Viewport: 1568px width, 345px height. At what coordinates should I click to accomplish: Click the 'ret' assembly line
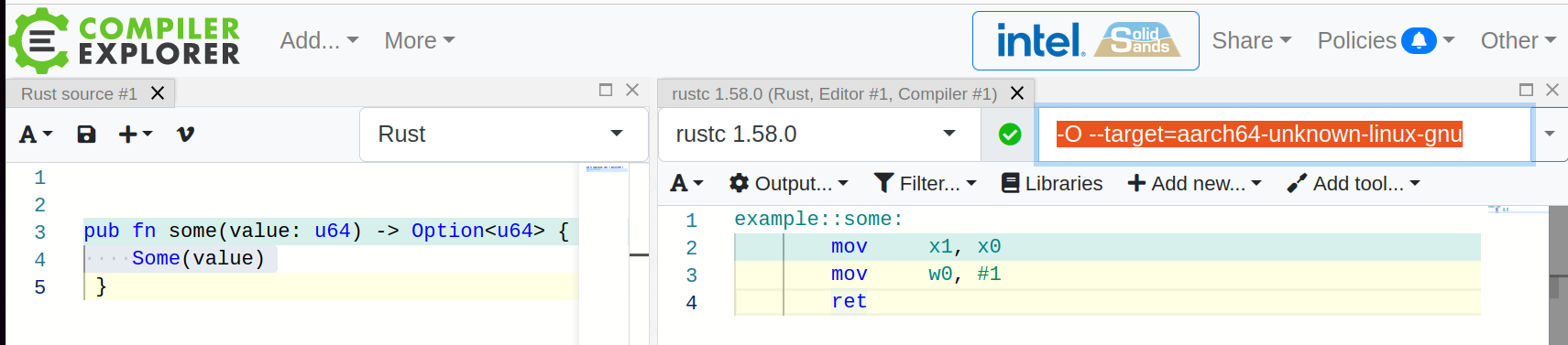849,302
